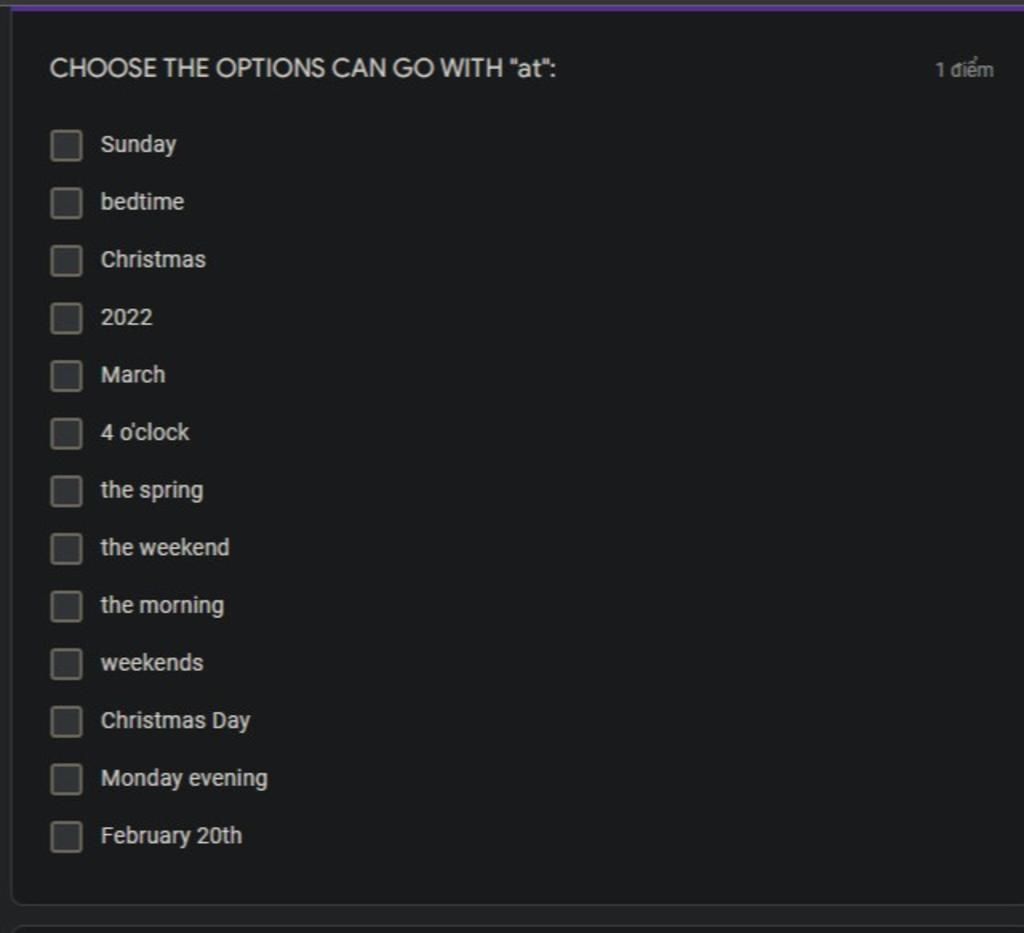Viewport: 1024px width, 933px height.
Task: Tick the Christmas Day checkbox
Action: point(66,721)
